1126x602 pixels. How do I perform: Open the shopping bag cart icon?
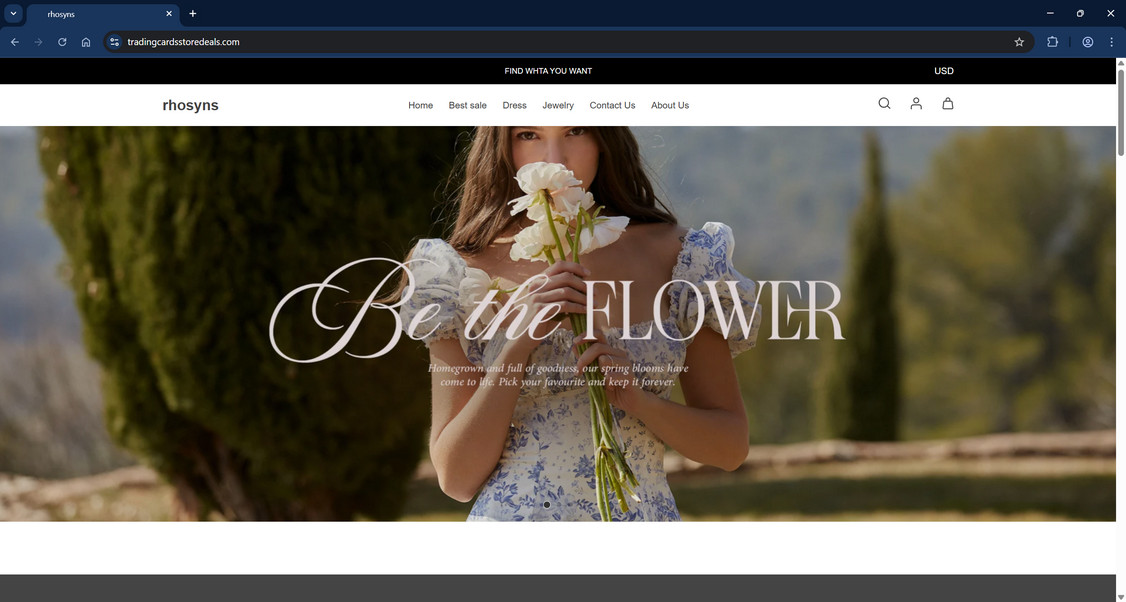click(x=947, y=103)
